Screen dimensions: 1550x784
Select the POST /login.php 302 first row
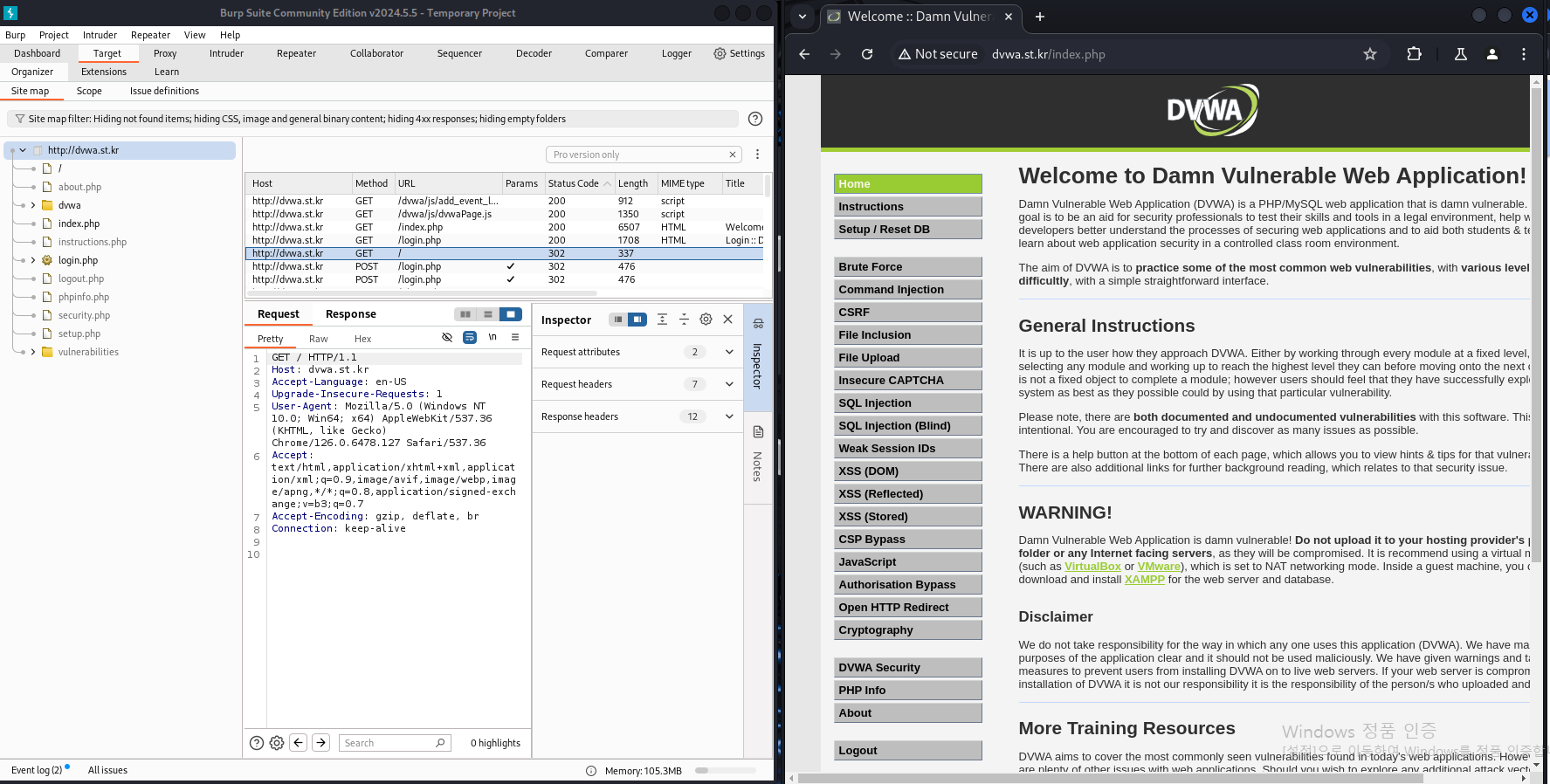coord(504,266)
